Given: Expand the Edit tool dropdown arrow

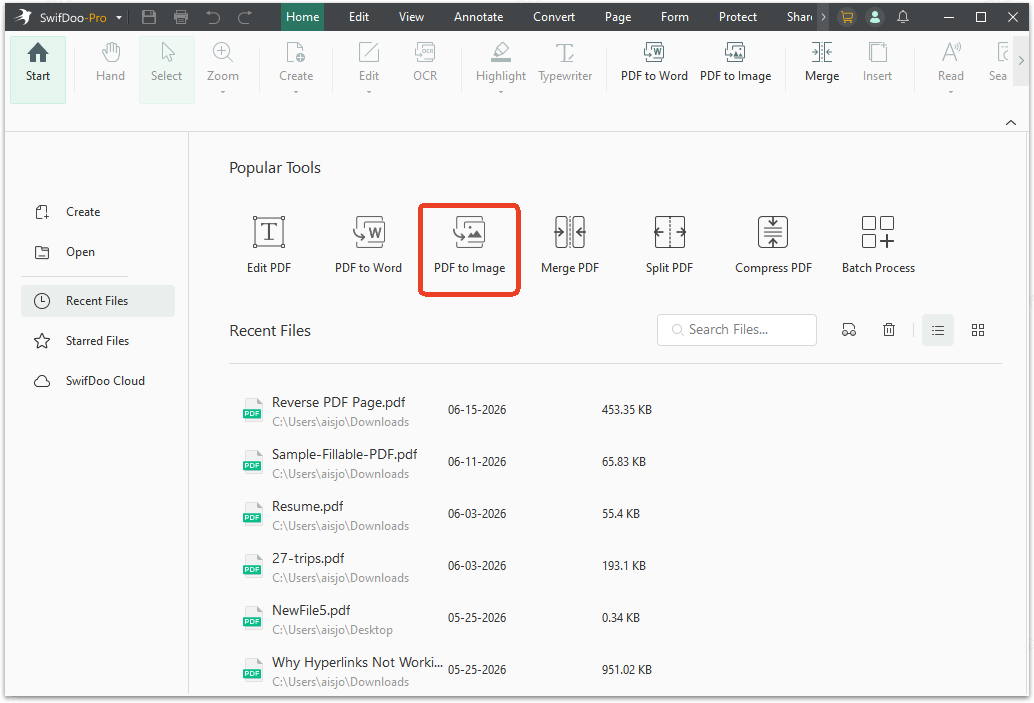Looking at the screenshot, I should (369, 92).
